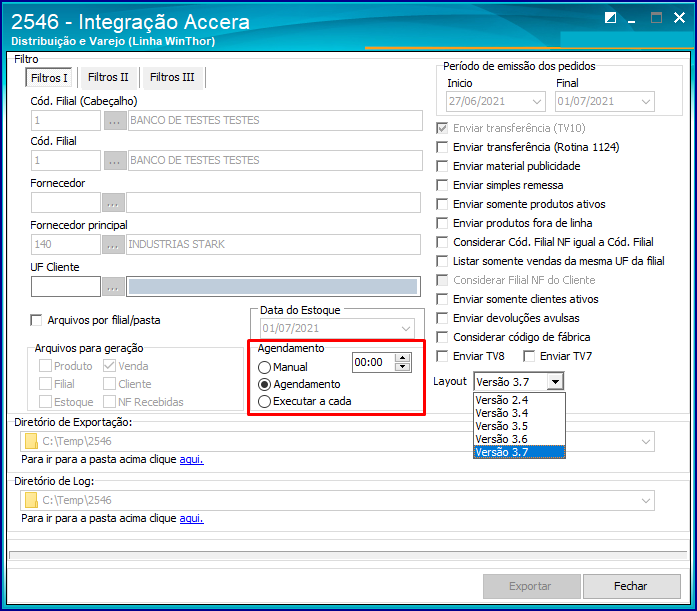Choose Versão 3.6 from Layout list

click(519, 439)
